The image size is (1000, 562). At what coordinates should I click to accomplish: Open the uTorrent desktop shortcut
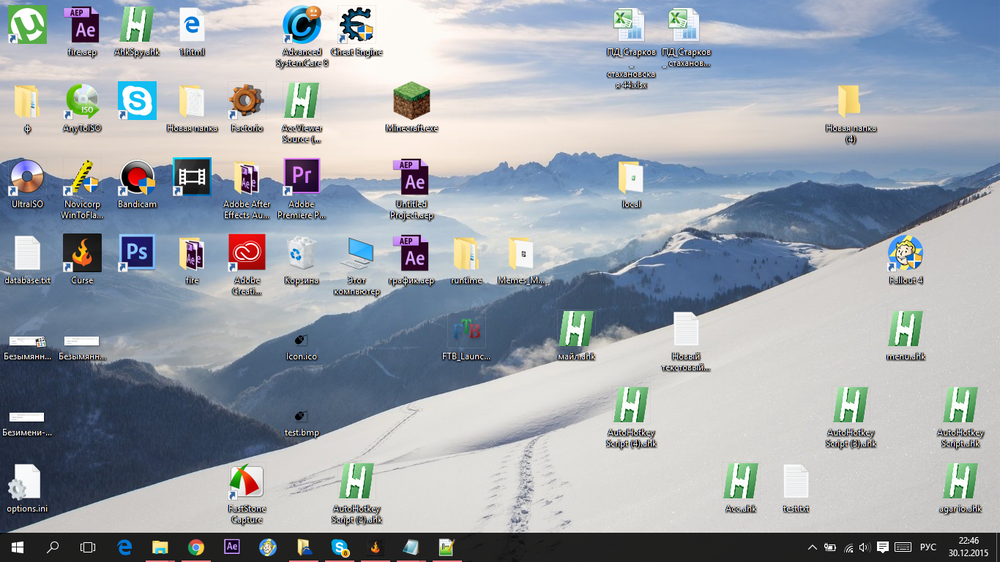tap(27, 24)
